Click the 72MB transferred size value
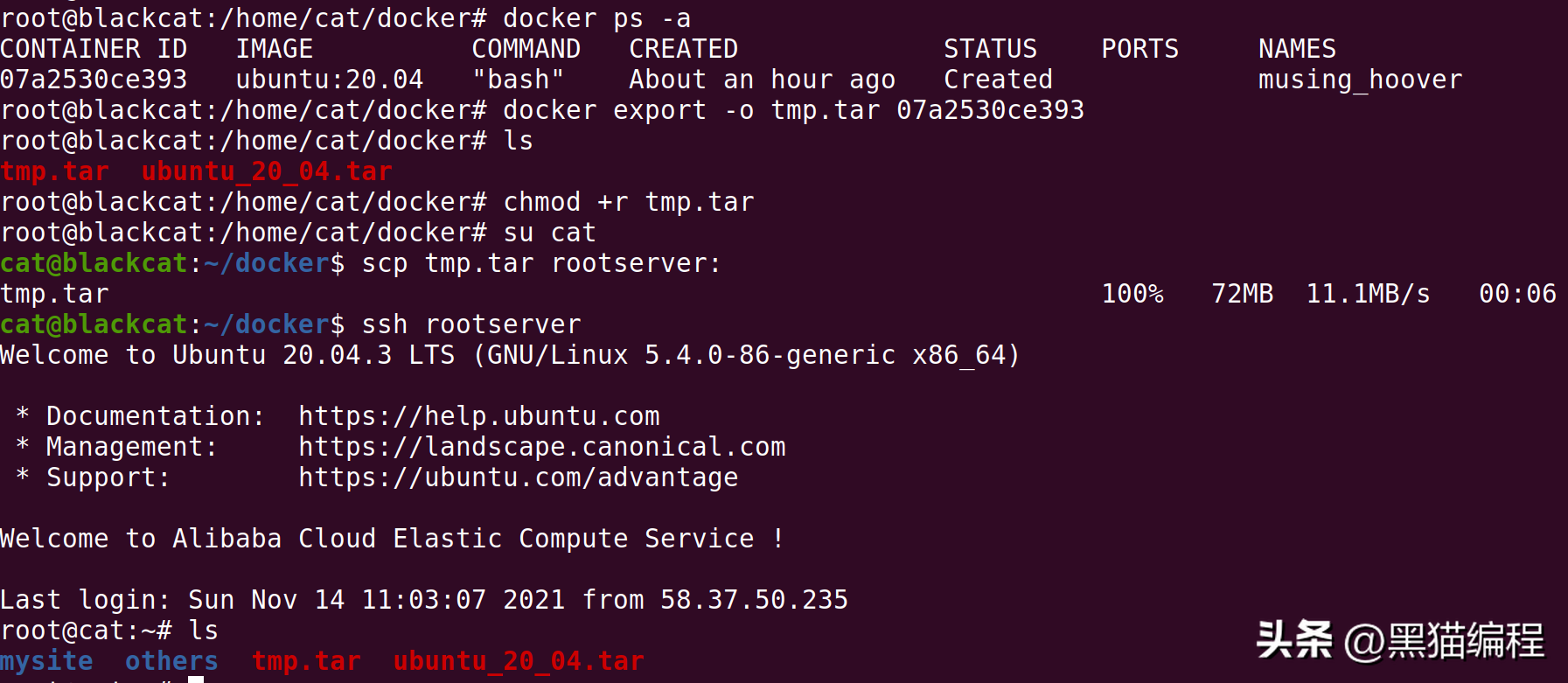Image resolution: width=1568 pixels, height=683 pixels. point(1242,294)
